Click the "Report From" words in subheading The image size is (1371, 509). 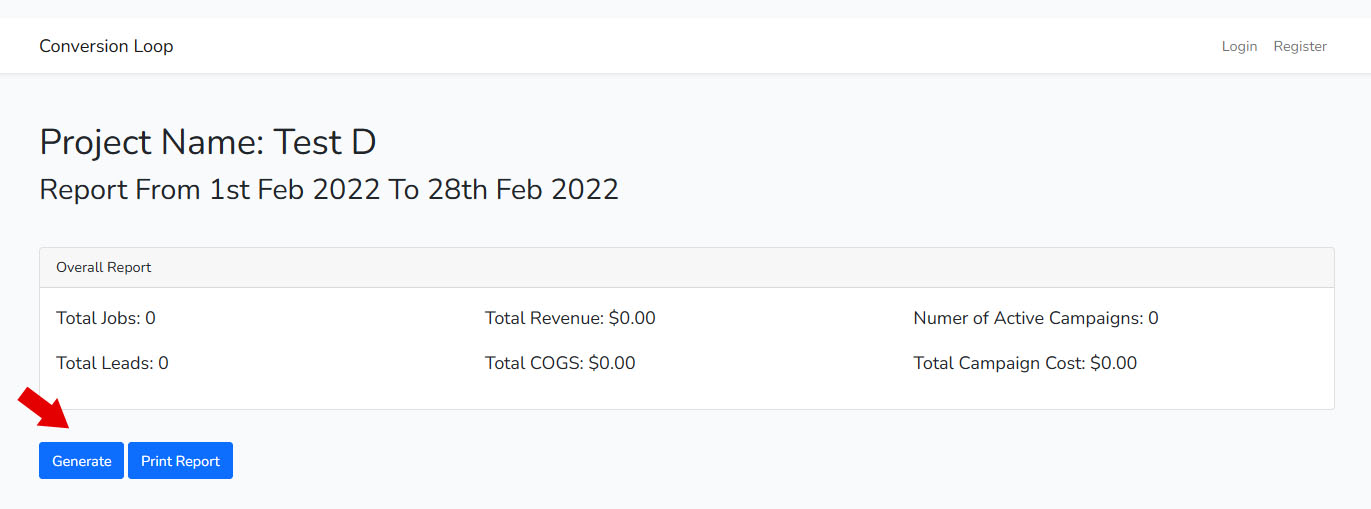pyautogui.click(x=120, y=189)
